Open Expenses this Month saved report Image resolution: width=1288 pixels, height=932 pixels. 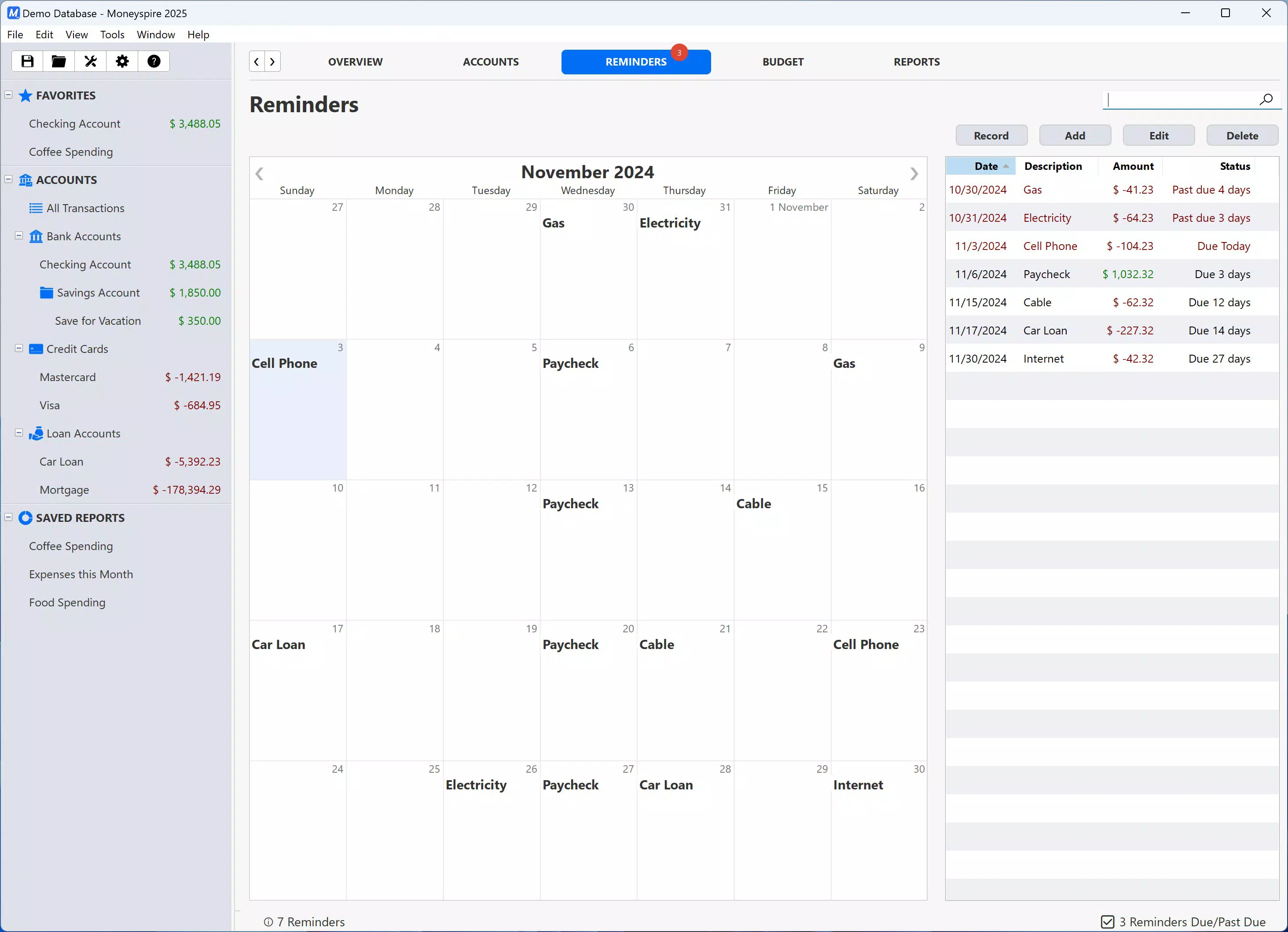81,574
